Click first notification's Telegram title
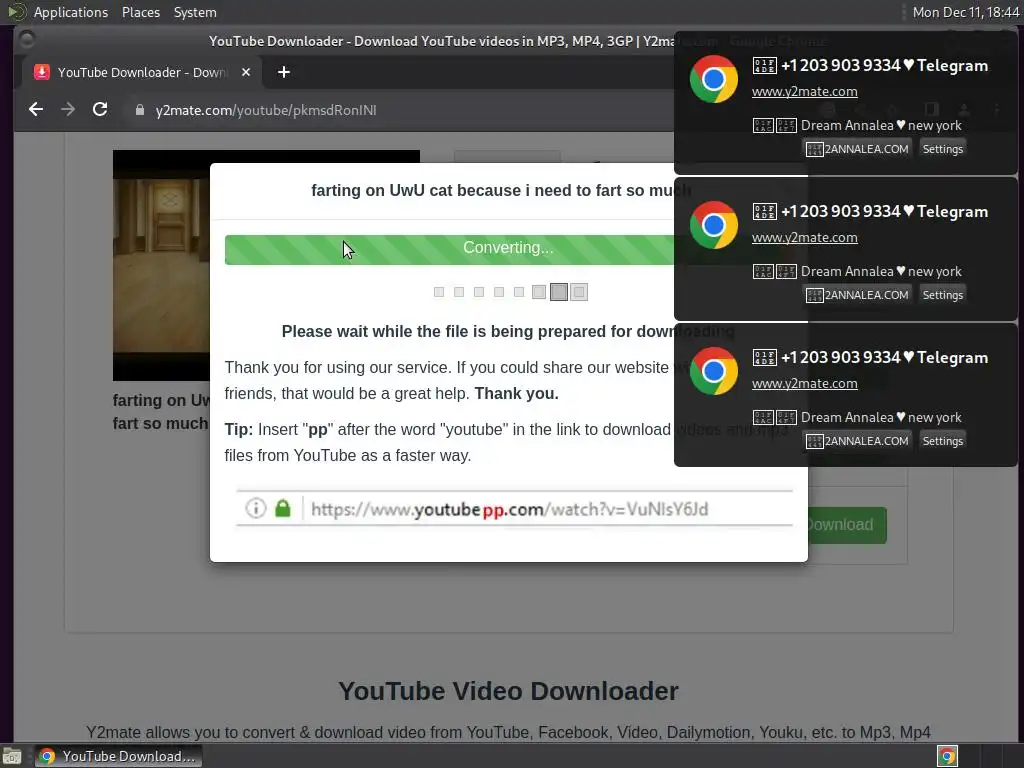The width and height of the screenshot is (1024, 768). [x=870, y=65]
